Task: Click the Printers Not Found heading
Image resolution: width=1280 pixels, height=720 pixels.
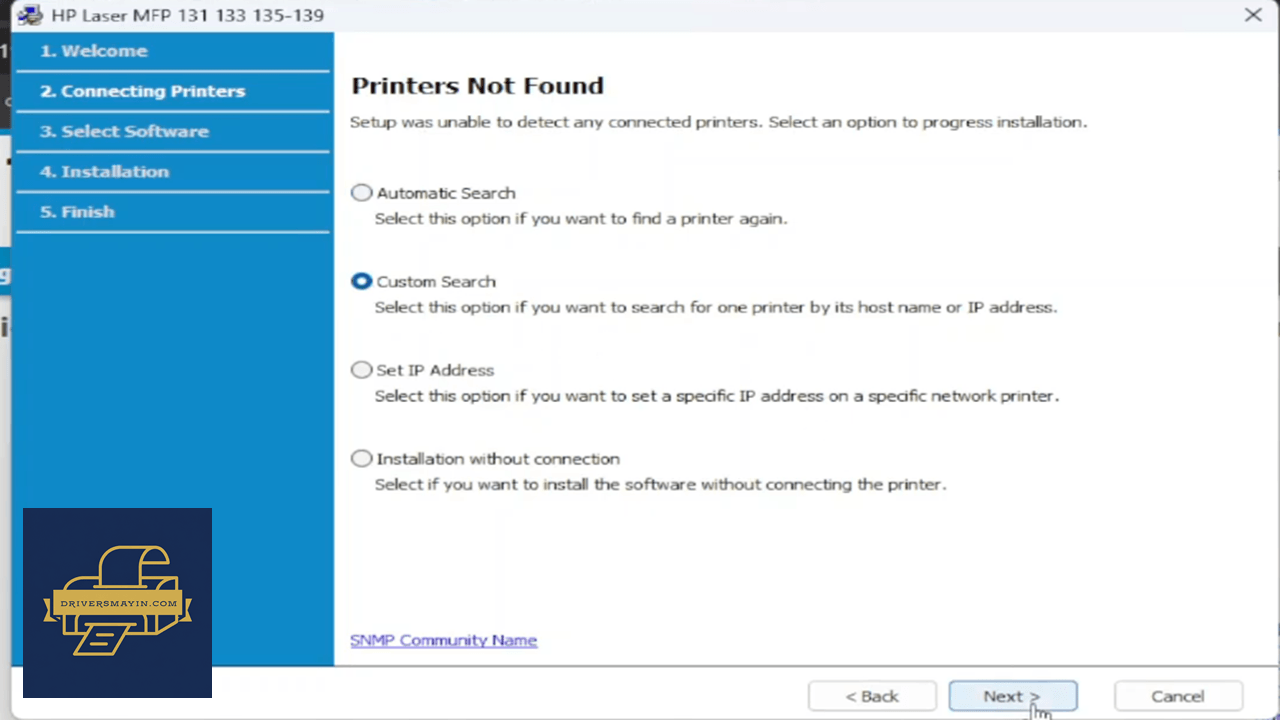Action: 477,86
